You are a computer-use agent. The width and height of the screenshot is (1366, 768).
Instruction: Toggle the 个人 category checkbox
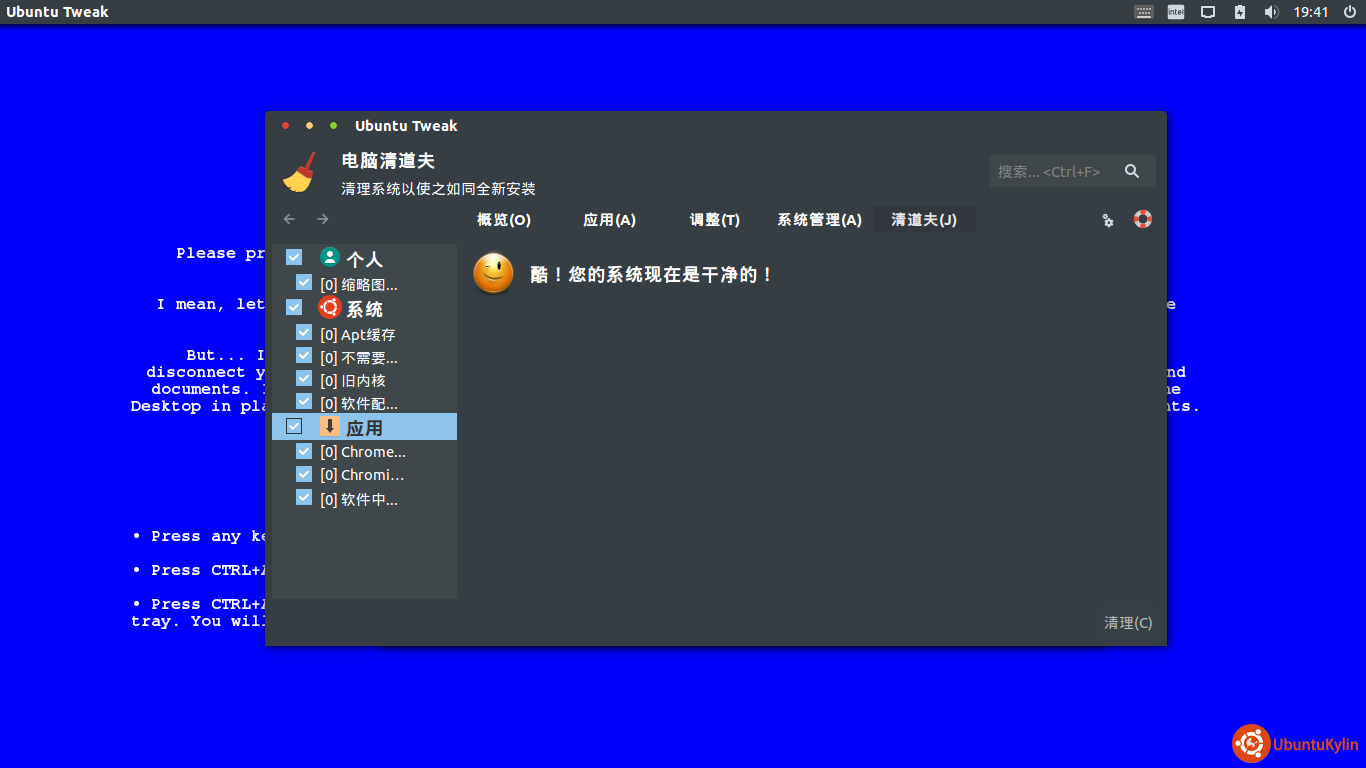(x=294, y=257)
